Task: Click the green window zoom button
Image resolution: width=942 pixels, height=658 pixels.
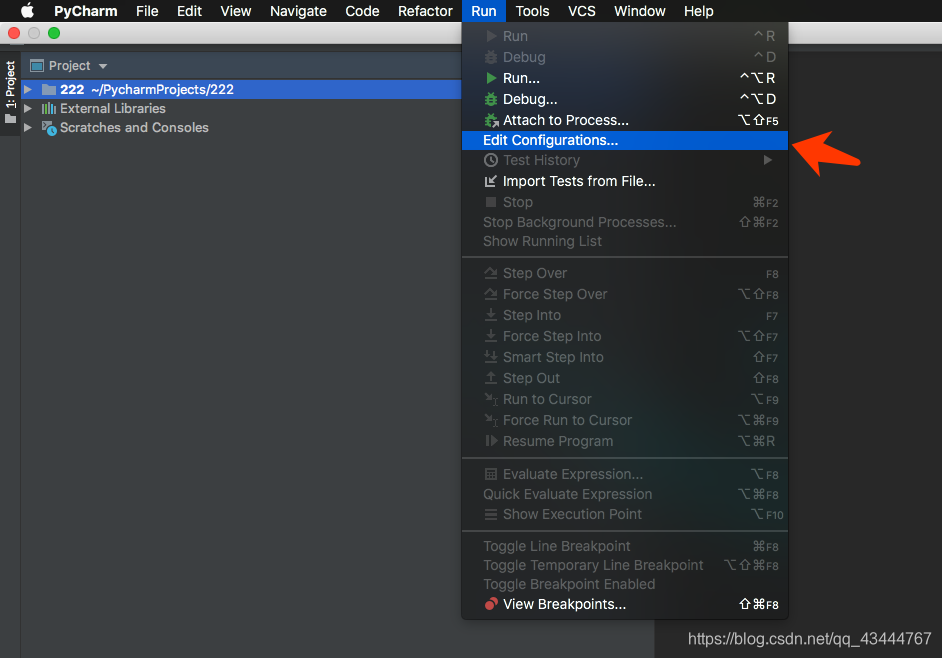Action: click(54, 33)
